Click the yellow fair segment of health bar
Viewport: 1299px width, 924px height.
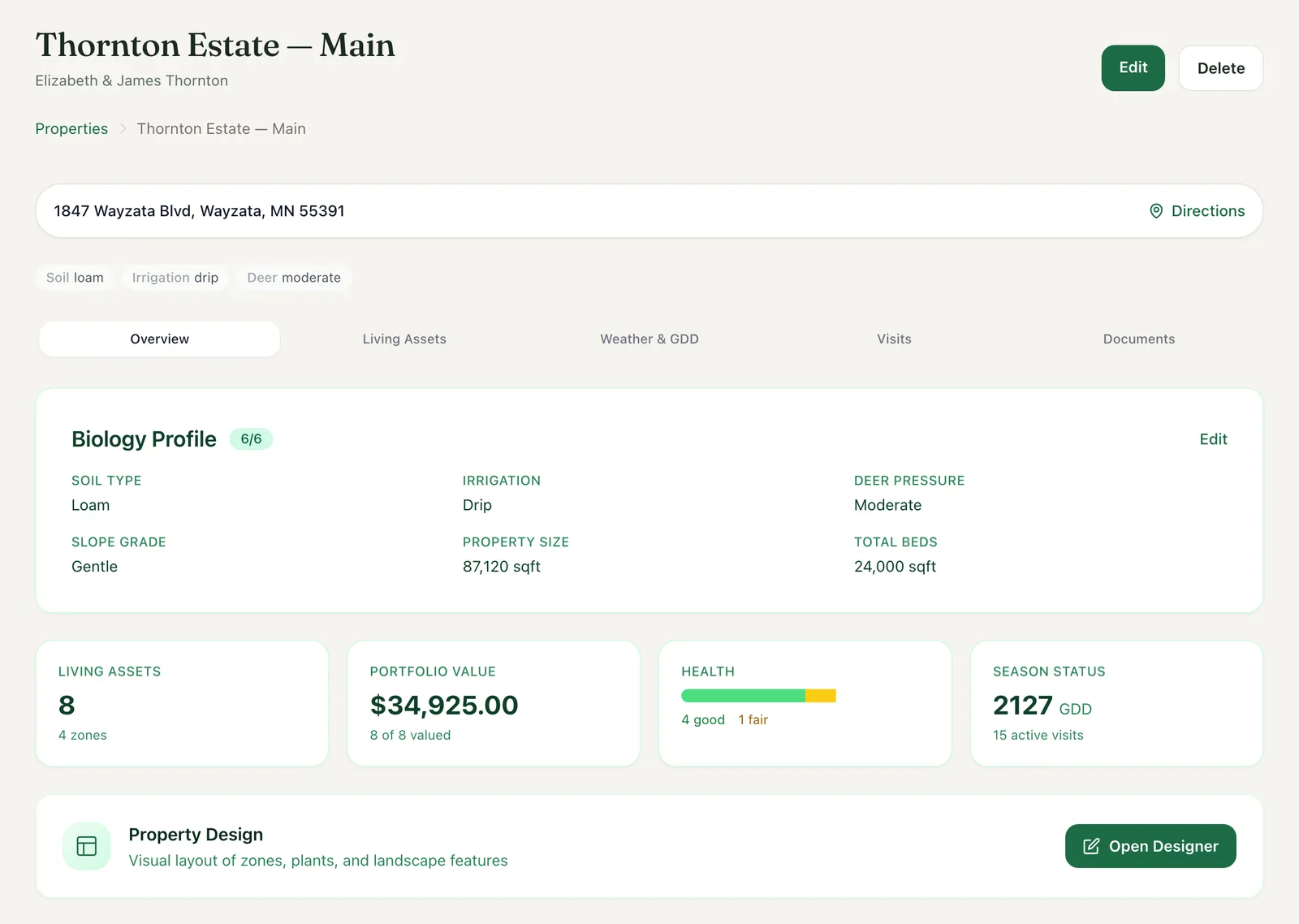click(x=821, y=696)
